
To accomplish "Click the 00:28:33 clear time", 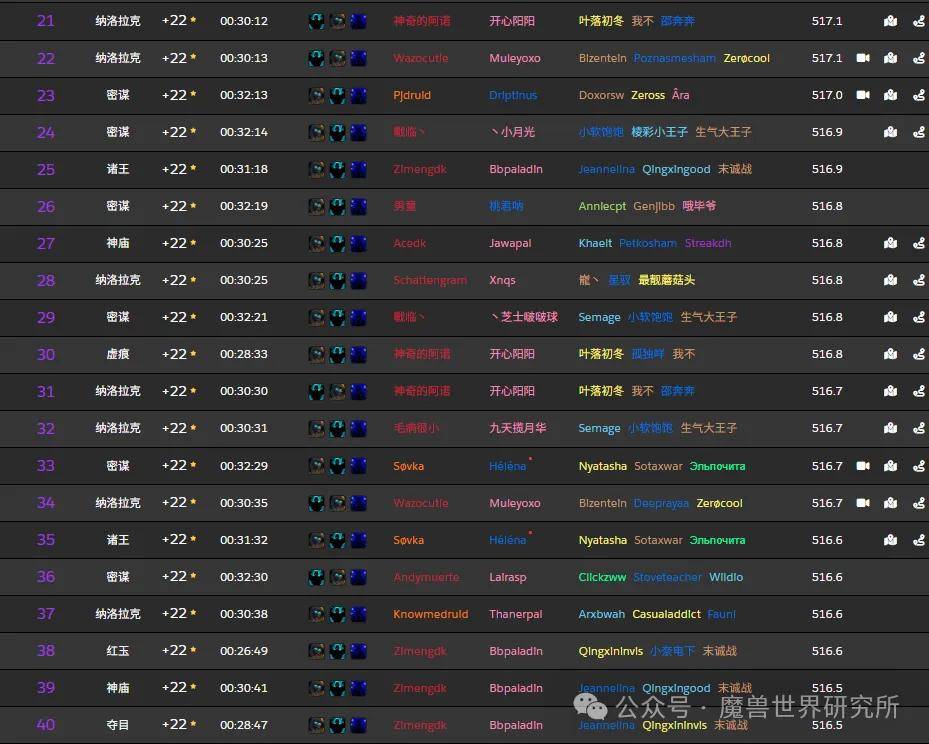I will pos(244,354).
